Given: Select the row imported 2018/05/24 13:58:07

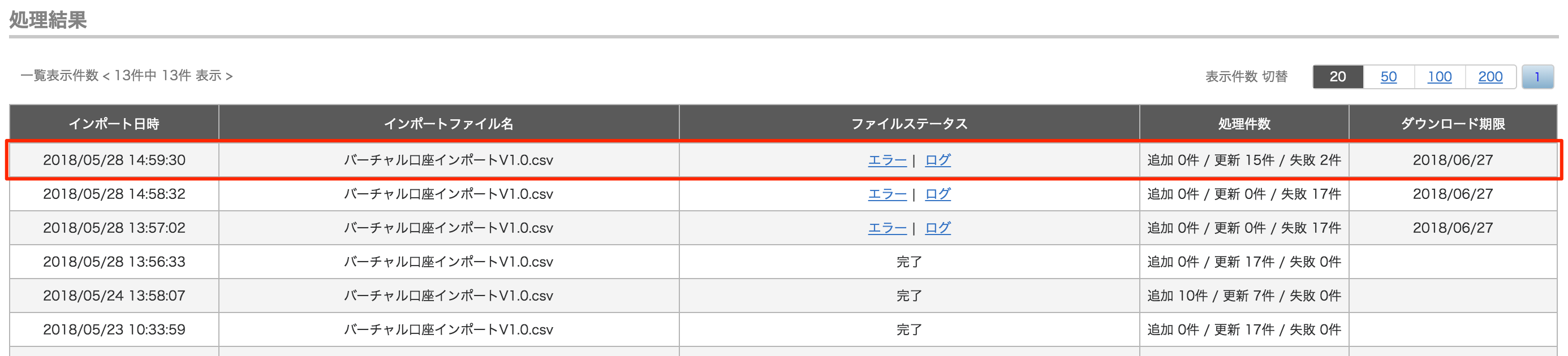Looking at the screenshot, I should click(x=783, y=296).
